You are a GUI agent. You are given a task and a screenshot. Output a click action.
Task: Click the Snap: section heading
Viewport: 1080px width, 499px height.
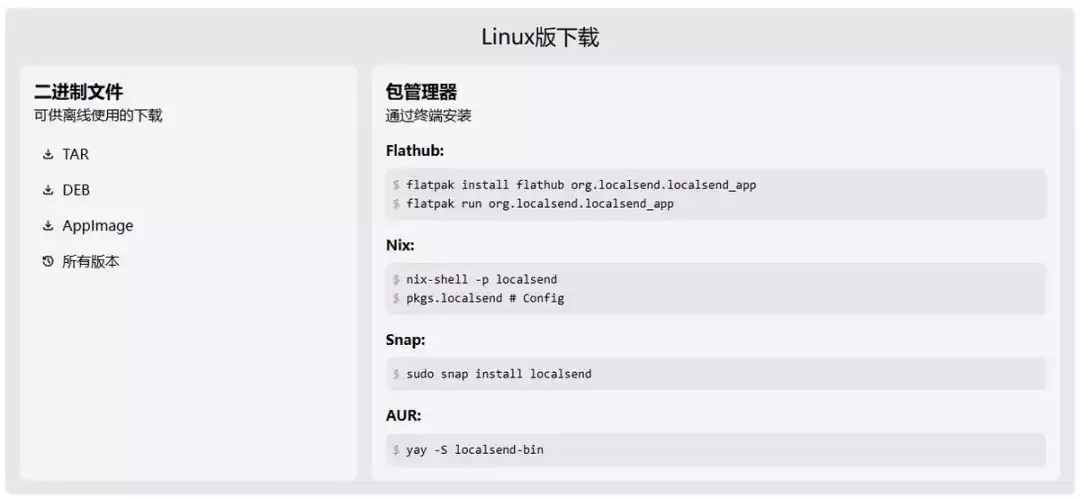click(x=405, y=340)
